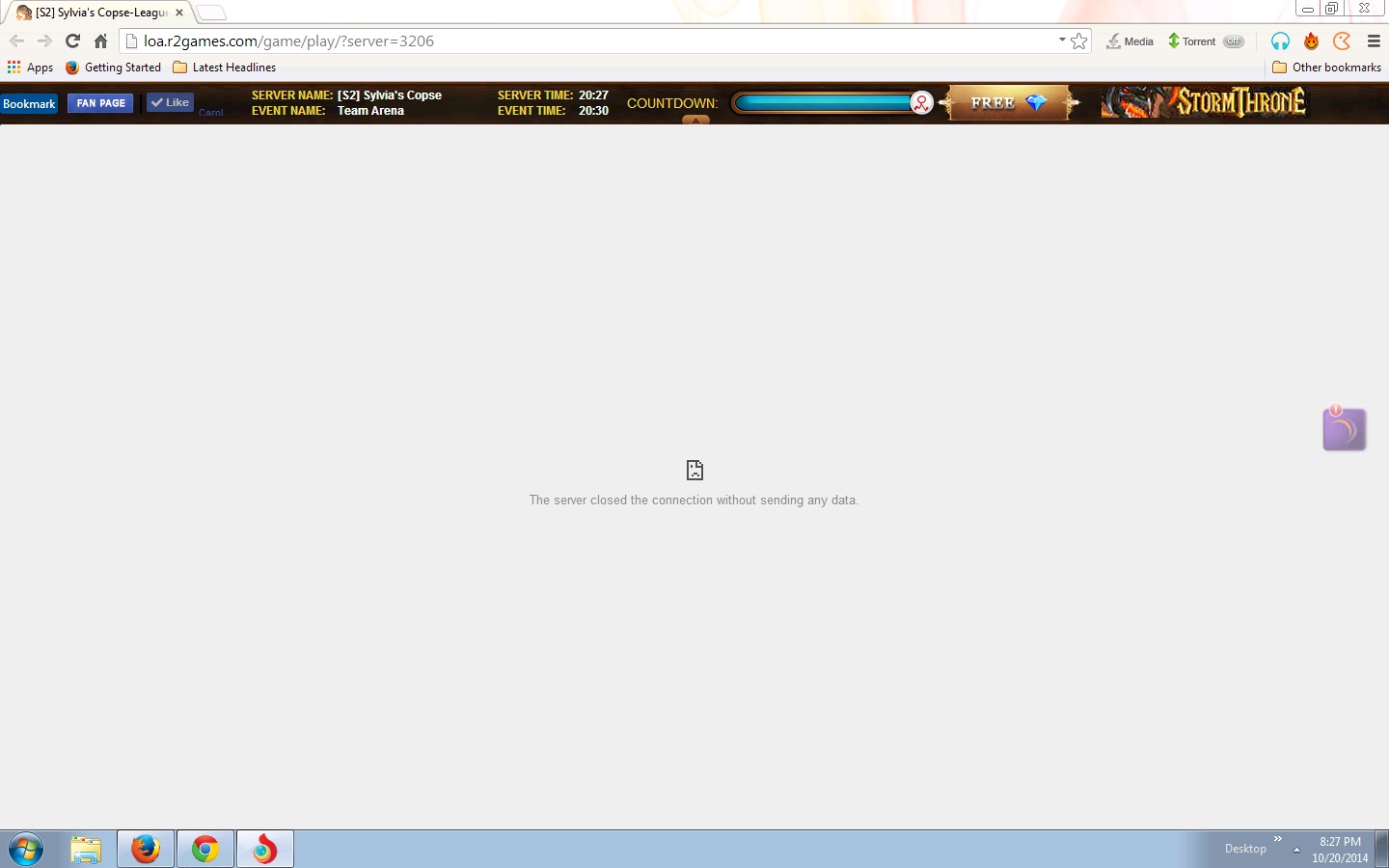
Task: Go to the browser home page
Action: pyautogui.click(x=100, y=41)
